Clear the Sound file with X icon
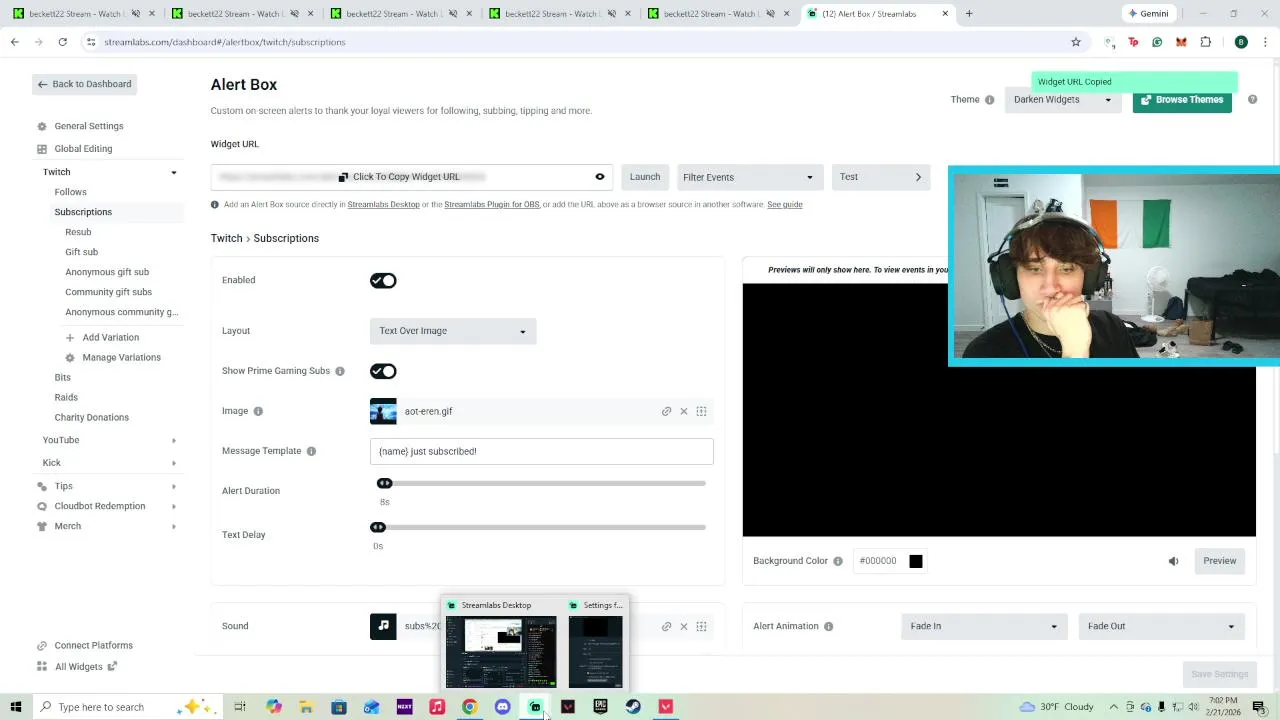Image resolution: width=1280 pixels, height=720 pixels. click(x=684, y=626)
